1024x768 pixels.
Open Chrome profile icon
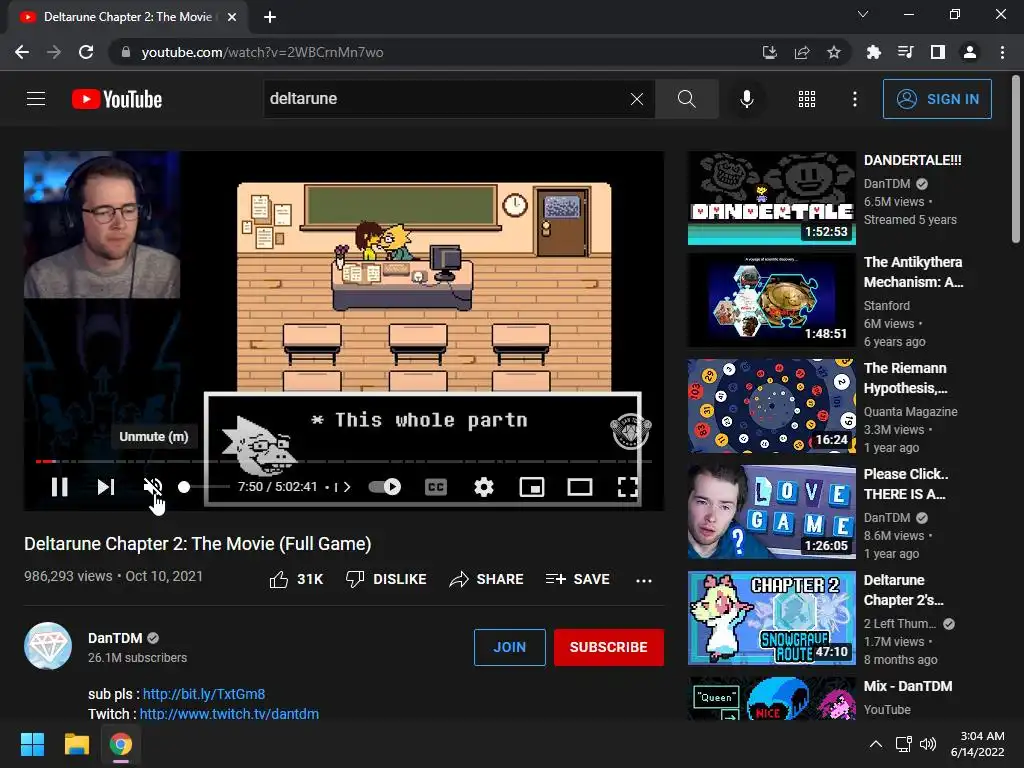[x=969, y=52]
